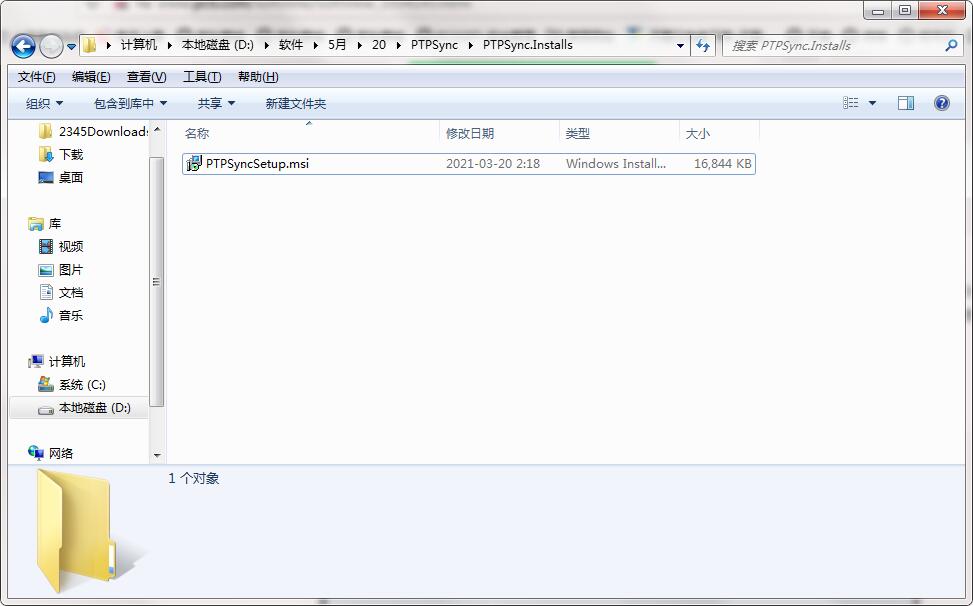973x606 pixels.
Task: Click the date 2021-03-20 2:18
Action: (x=493, y=164)
